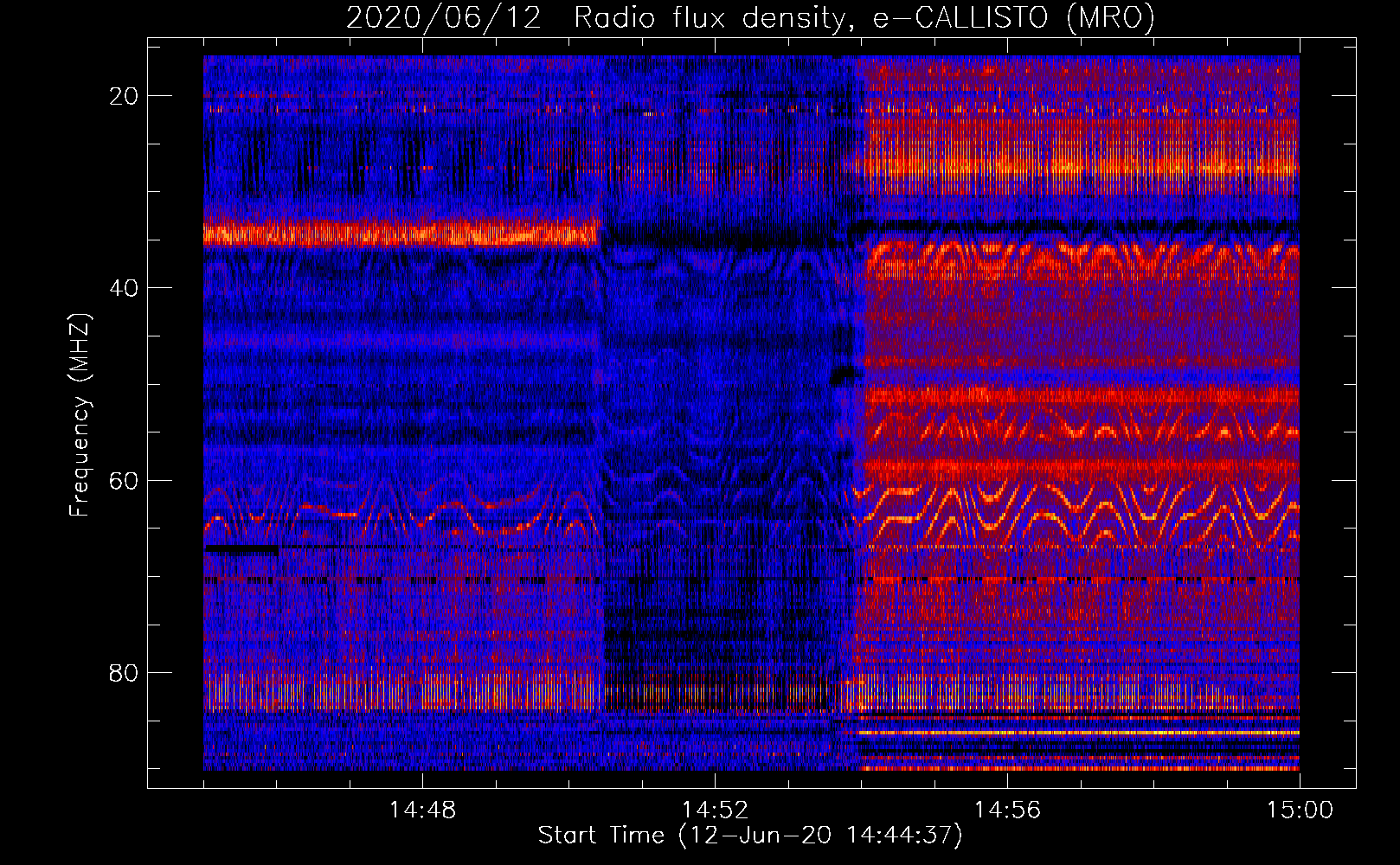Click the frequency tick label "40"

tap(124, 288)
